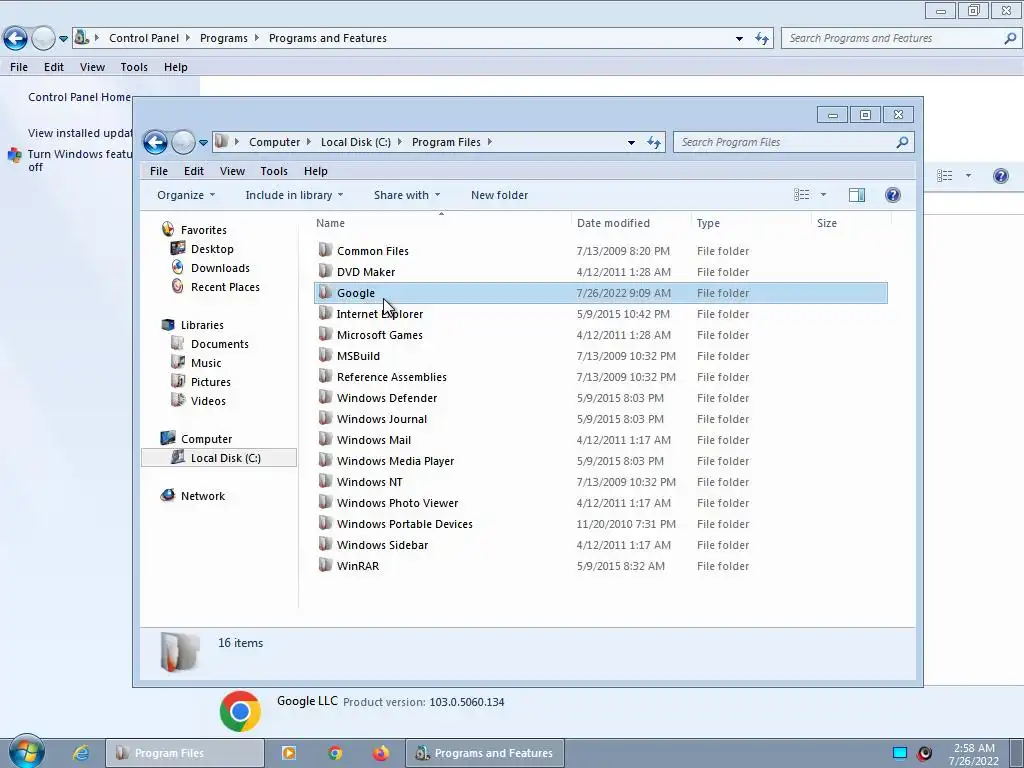Open the Organize dropdown

point(185,195)
